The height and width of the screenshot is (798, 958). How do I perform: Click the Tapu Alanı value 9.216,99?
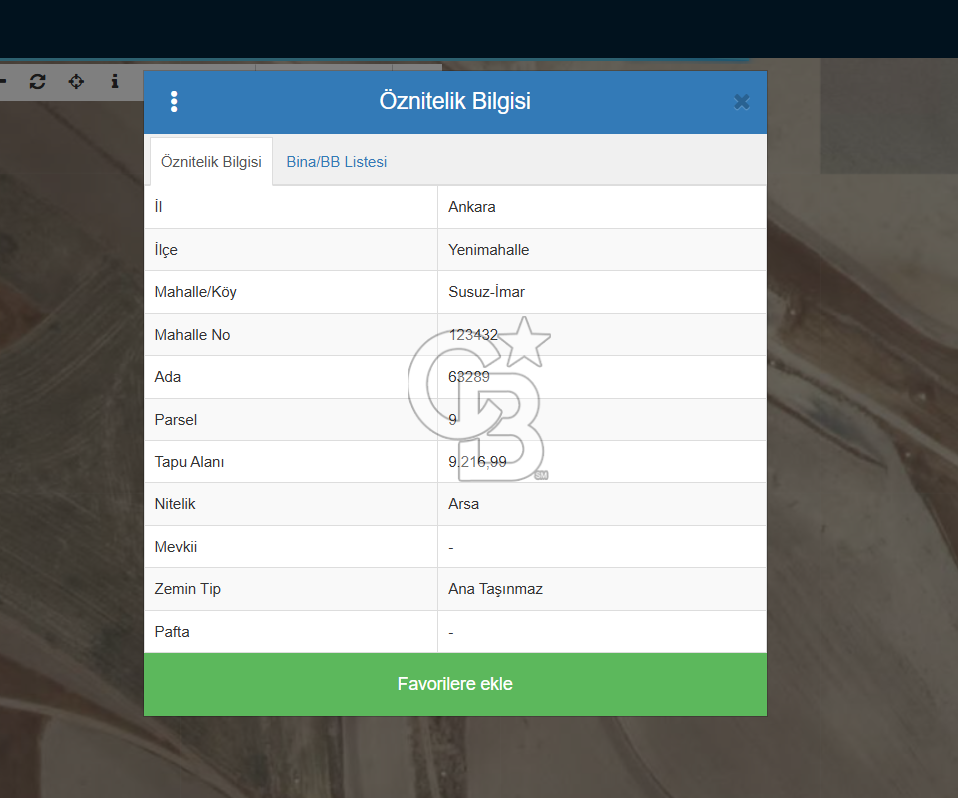[477, 462]
